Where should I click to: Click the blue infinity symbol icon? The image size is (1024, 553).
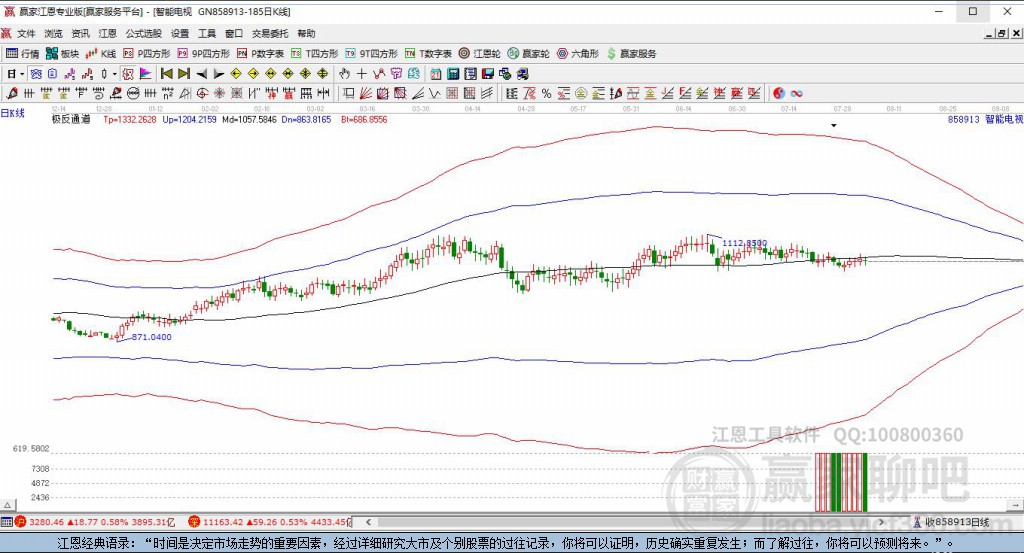796,93
